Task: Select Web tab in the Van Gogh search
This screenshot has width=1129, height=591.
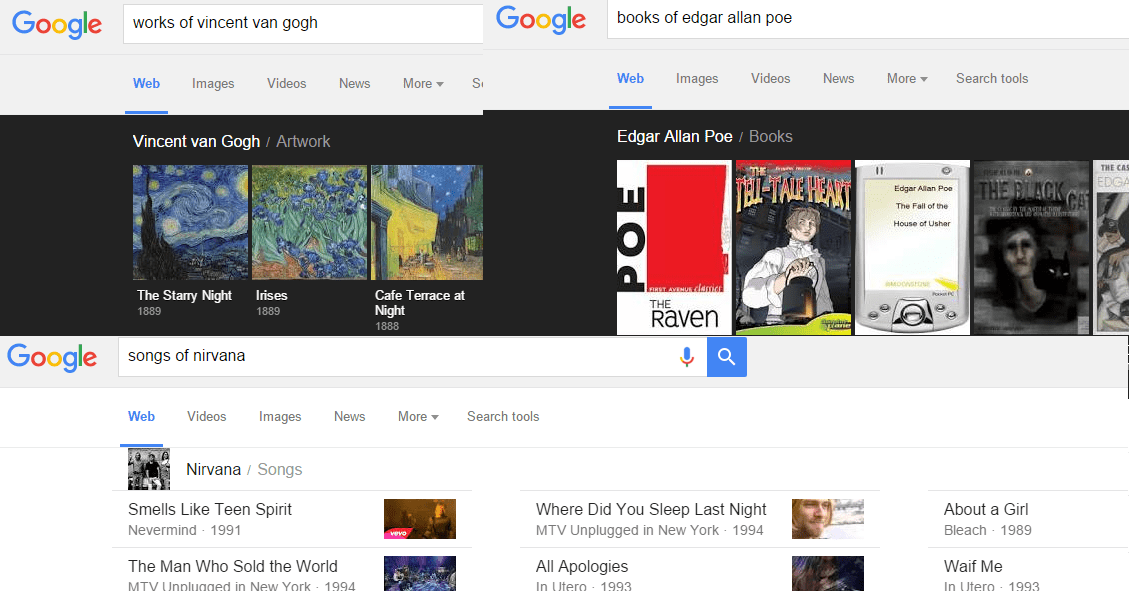Action: pos(146,84)
